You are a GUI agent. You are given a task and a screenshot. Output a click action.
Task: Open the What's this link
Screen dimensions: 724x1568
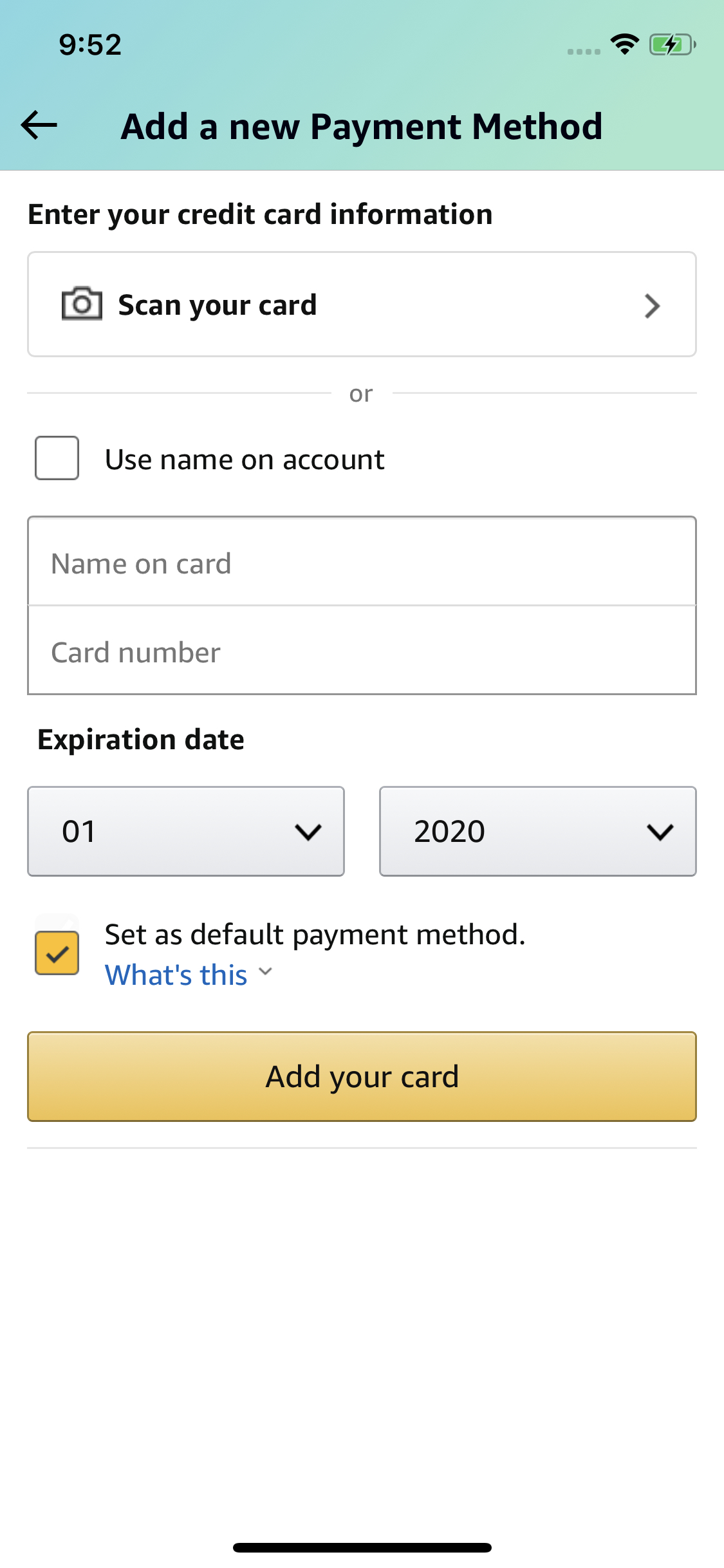point(175,974)
